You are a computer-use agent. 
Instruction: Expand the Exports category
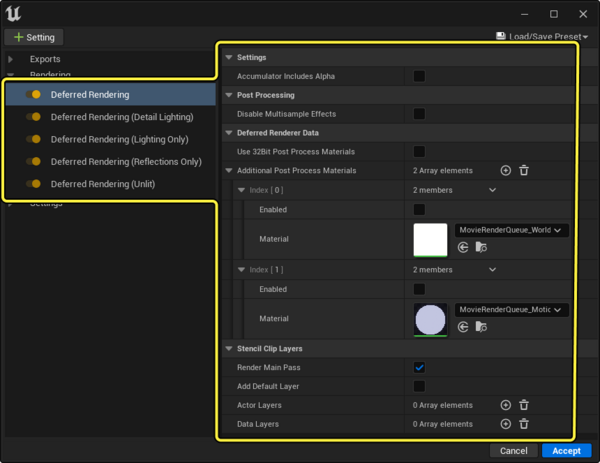11,59
